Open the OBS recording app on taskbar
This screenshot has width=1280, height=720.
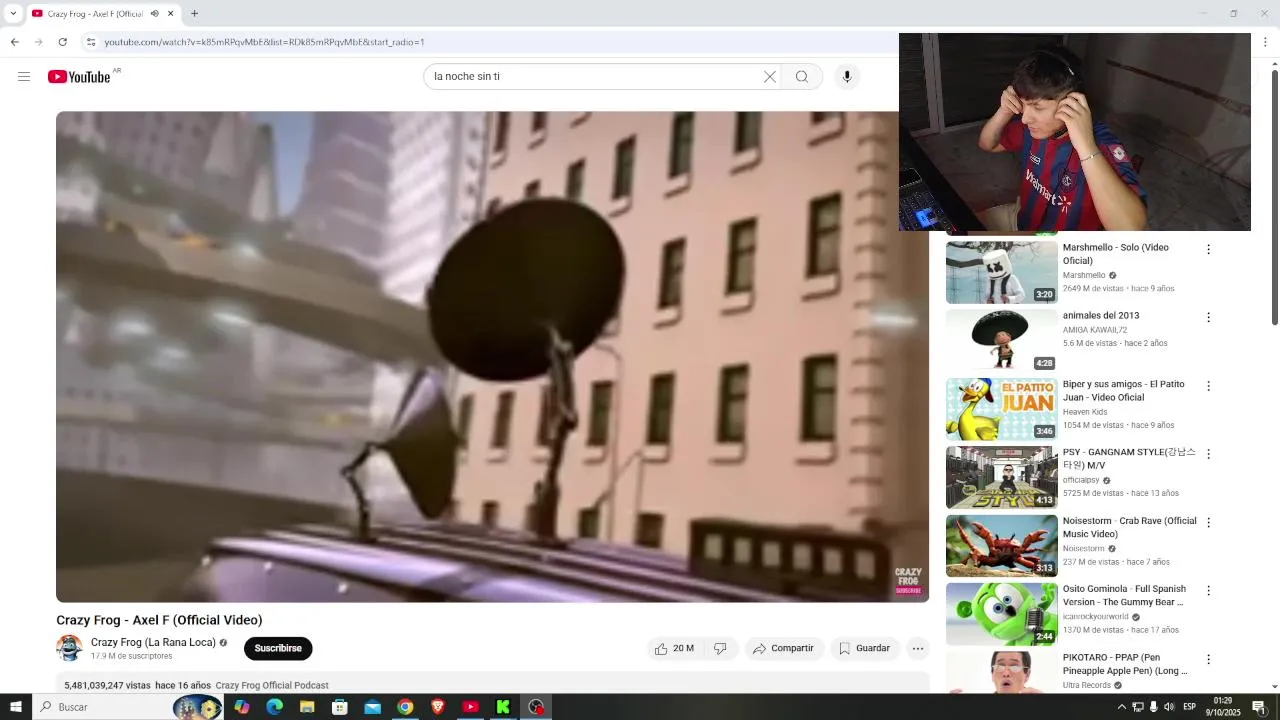click(x=536, y=707)
